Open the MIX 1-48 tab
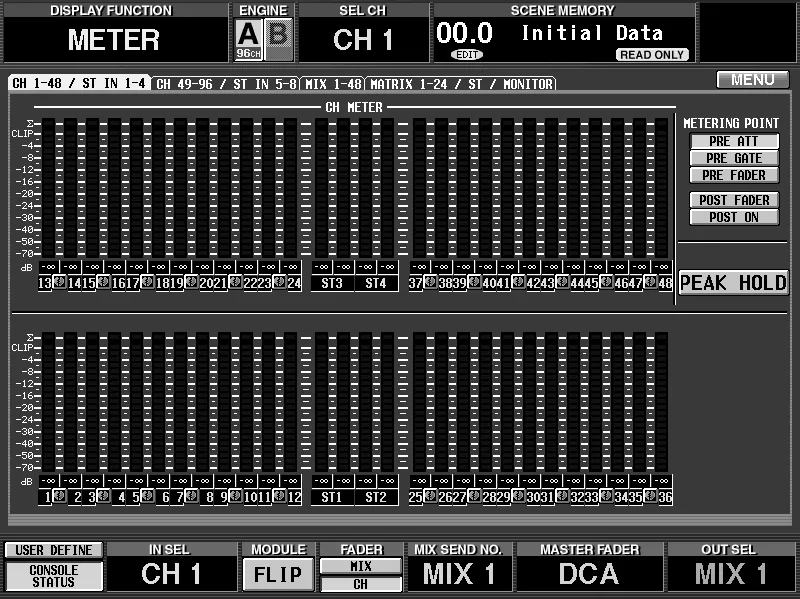This screenshot has height=599, width=800. coord(333,84)
